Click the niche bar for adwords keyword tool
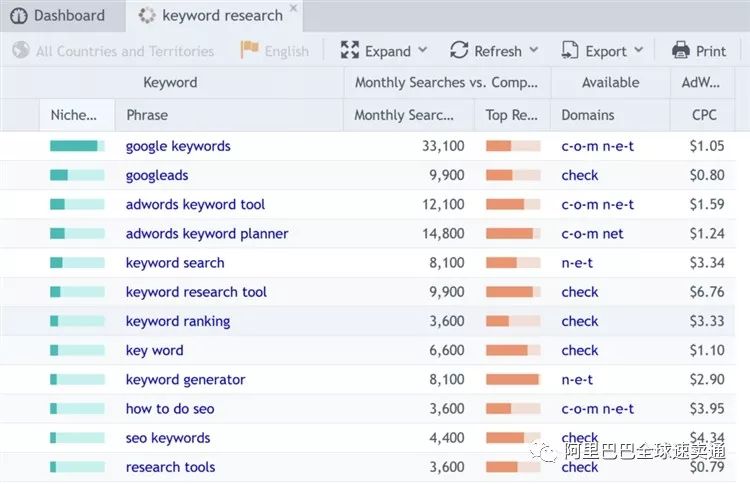Viewport: 750px width, 484px height. coord(77,205)
